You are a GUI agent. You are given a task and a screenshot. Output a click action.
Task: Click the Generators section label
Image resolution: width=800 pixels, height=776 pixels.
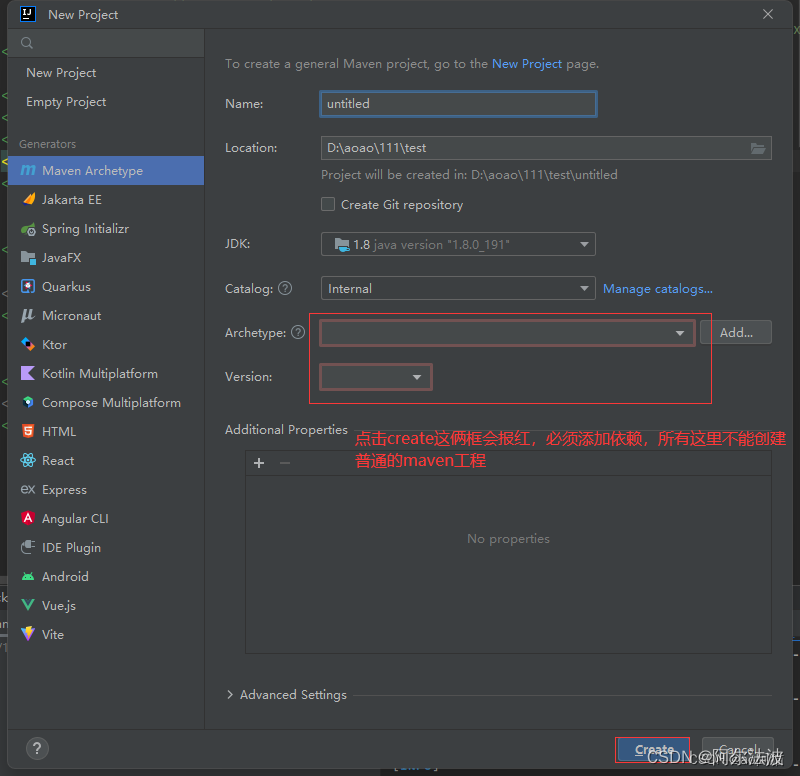(x=47, y=144)
